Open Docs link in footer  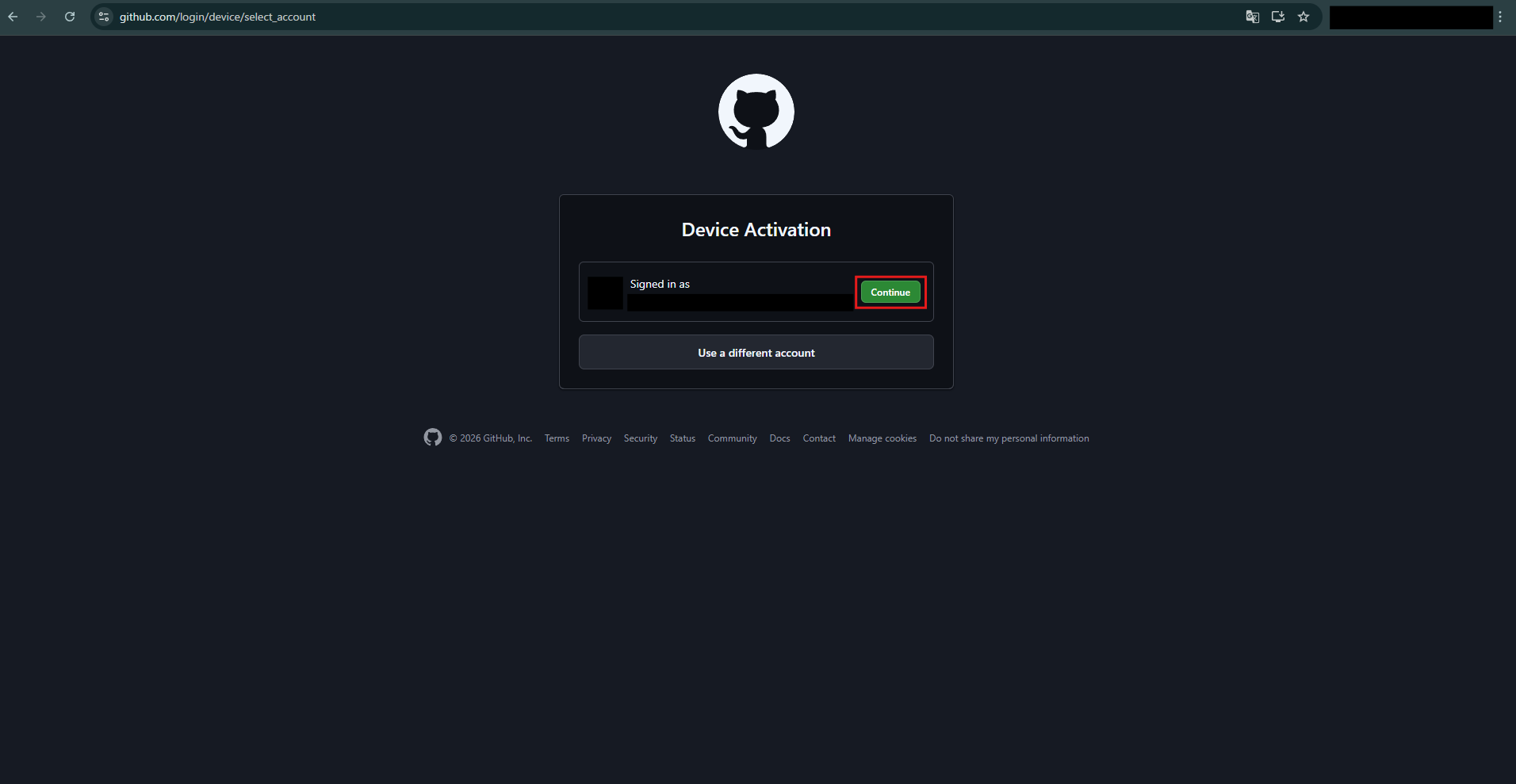(779, 438)
